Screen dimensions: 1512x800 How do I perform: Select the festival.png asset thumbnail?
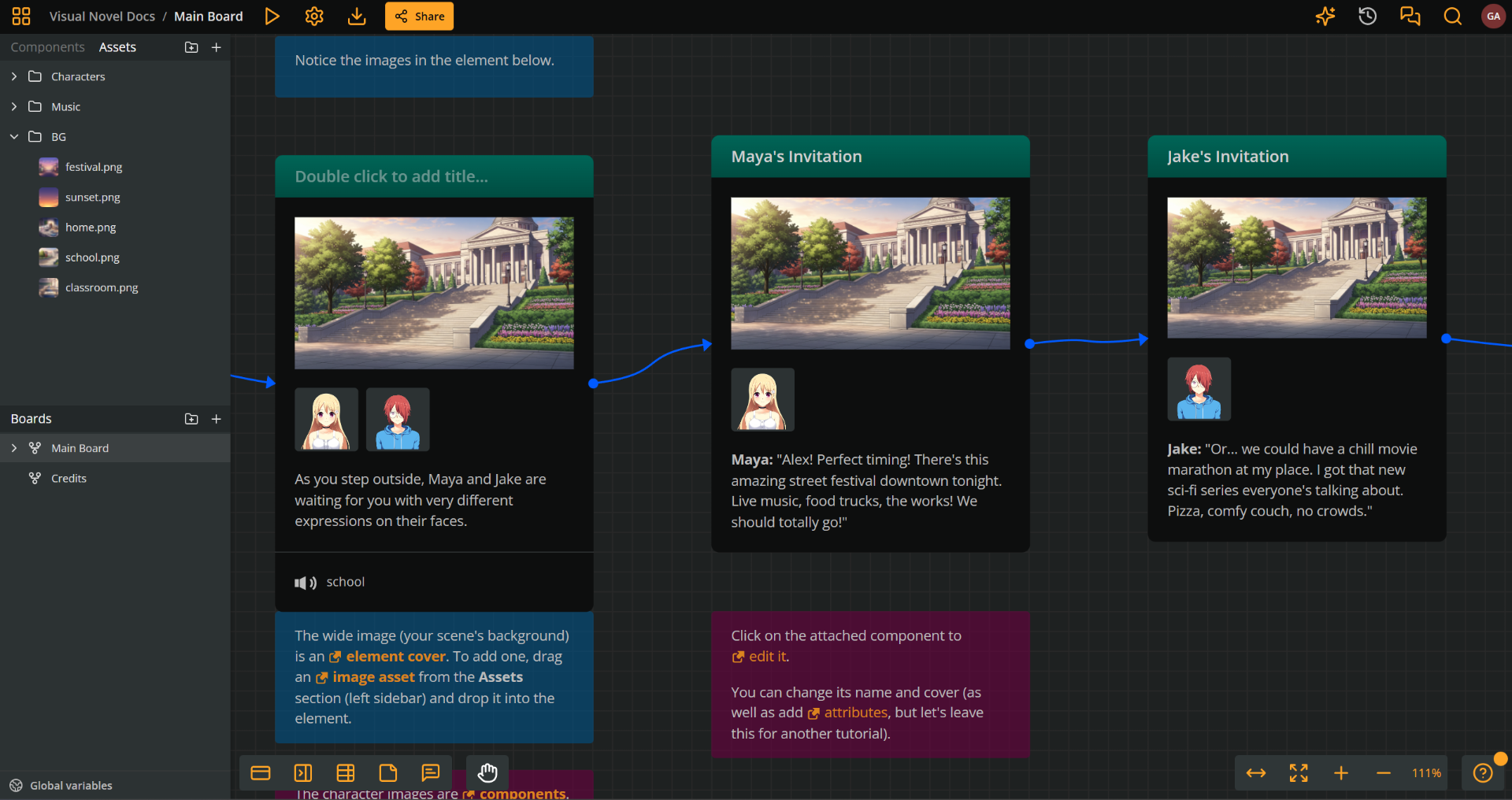pos(49,167)
